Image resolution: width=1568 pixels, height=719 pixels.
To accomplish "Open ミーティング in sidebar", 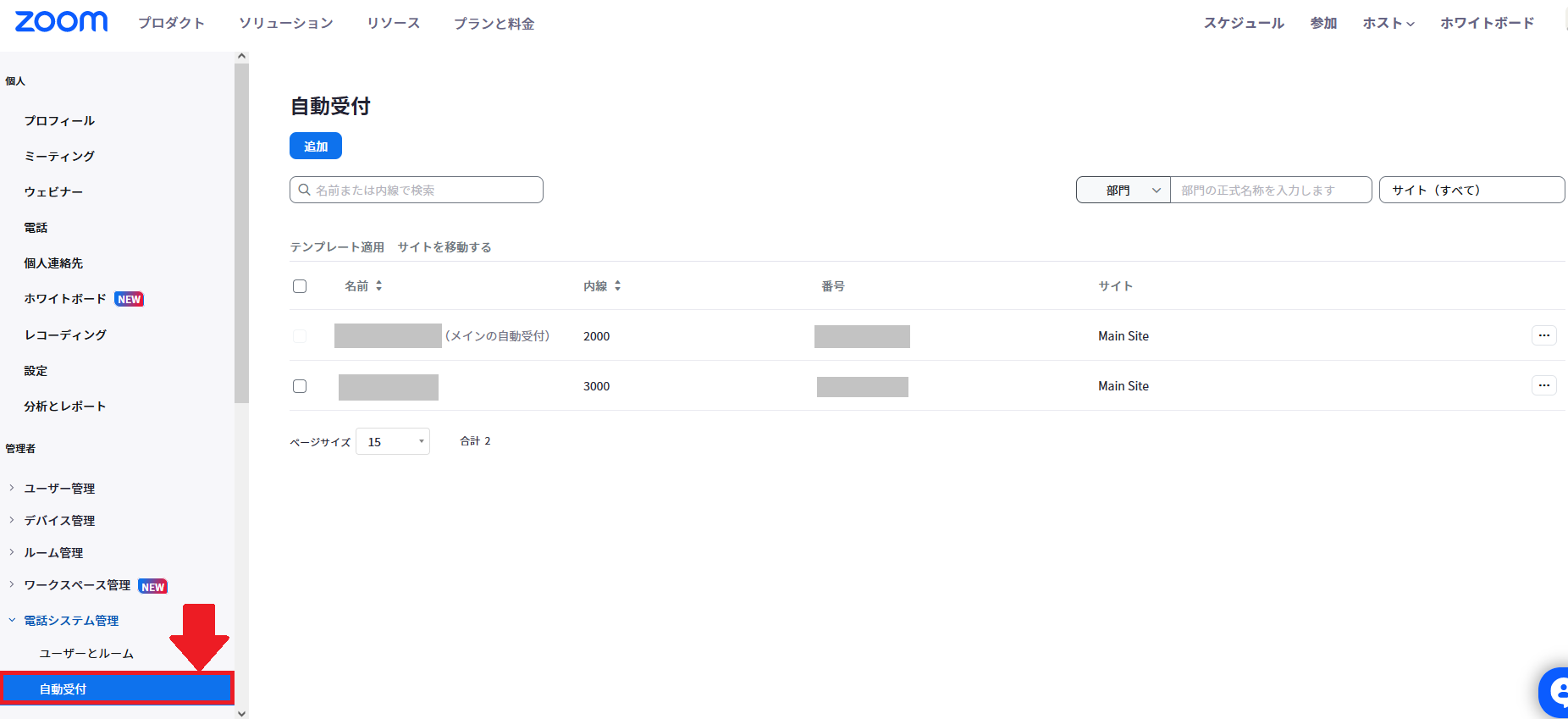I will pyautogui.click(x=59, y=157).
